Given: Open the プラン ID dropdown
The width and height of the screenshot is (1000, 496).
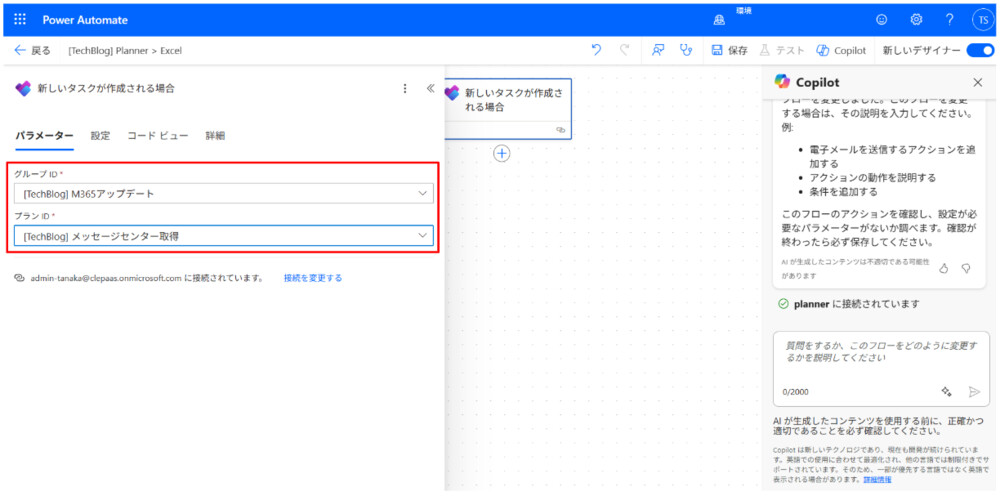Looking at the screenshot, I should coord(224,236).
